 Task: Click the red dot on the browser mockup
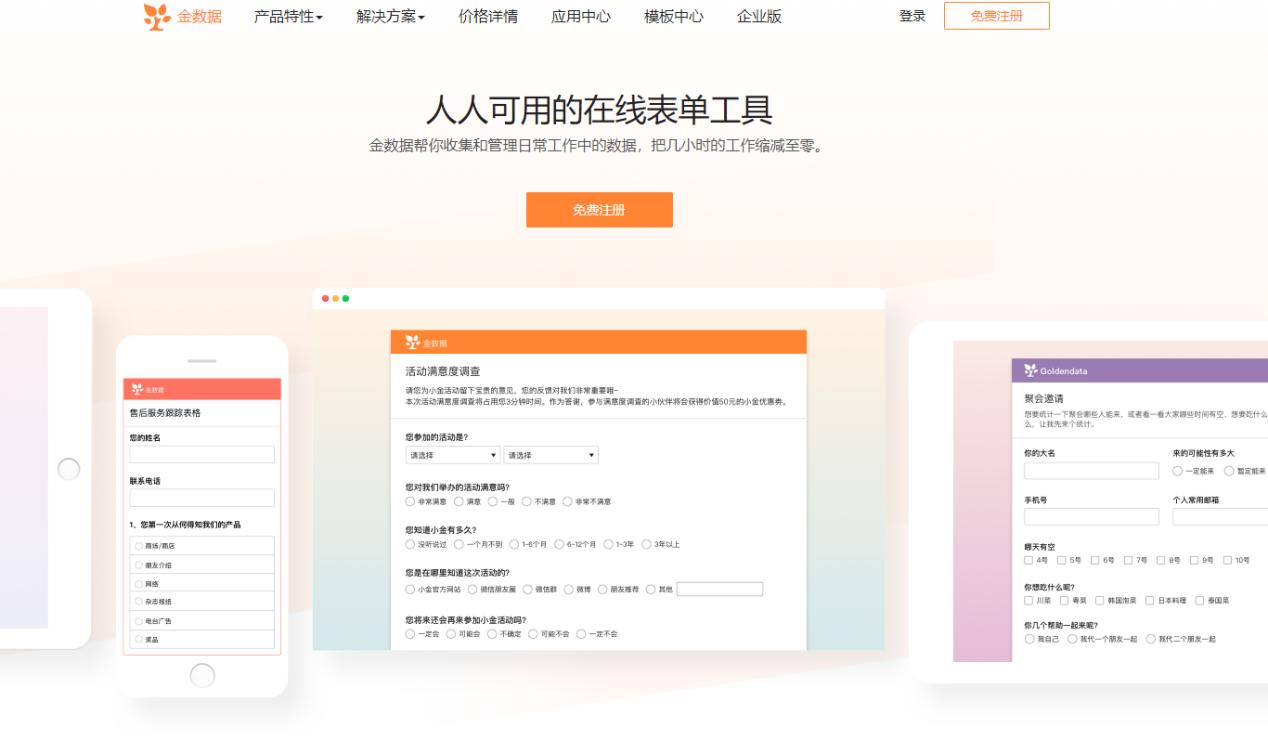click(x=323, y=297)
